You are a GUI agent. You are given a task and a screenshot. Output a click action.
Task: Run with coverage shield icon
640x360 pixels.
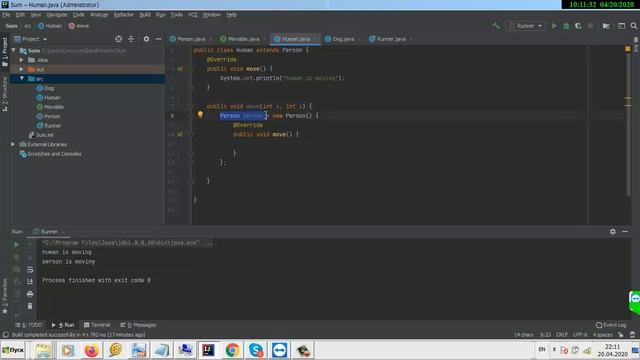click(x=578, y=26)
